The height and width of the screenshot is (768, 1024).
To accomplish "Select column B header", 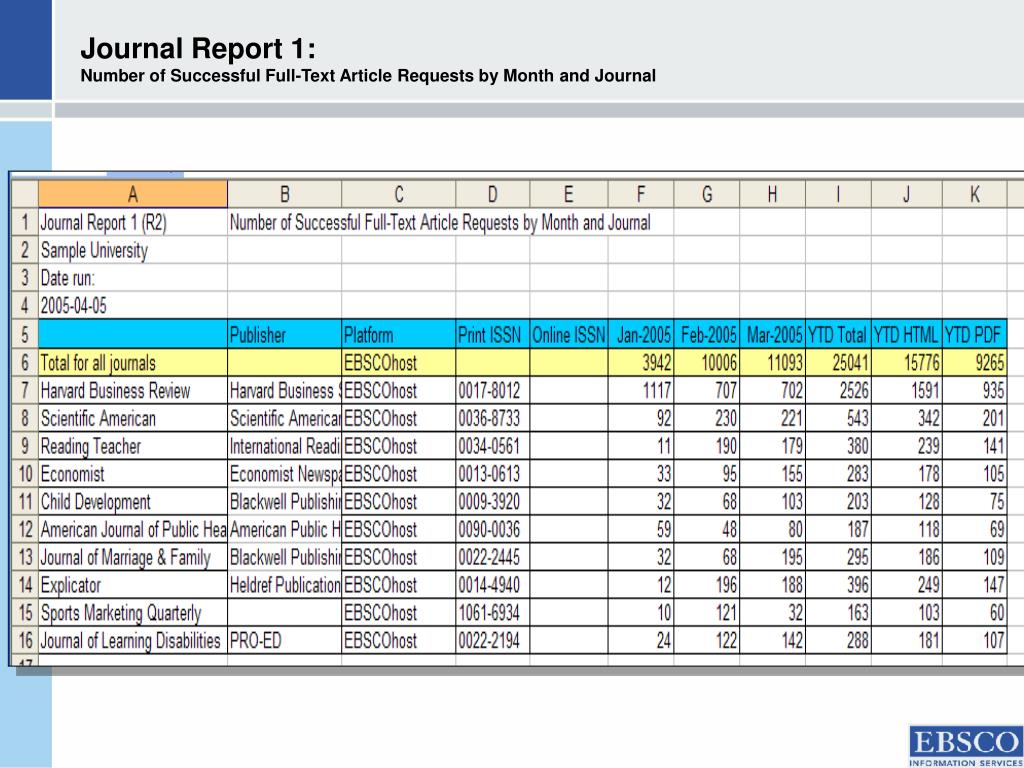I will point(284,194).
